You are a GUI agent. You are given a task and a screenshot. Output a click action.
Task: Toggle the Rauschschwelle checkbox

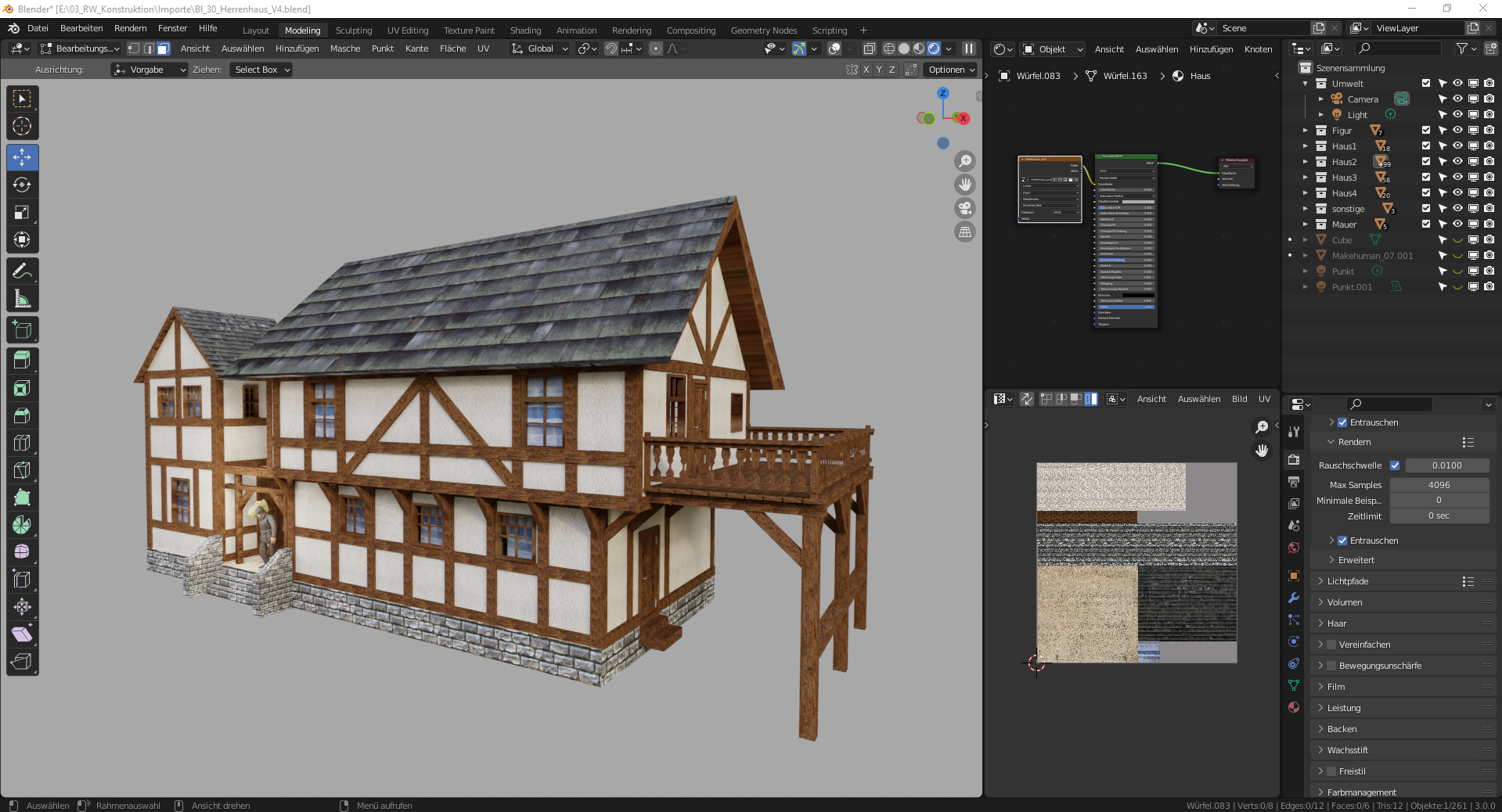click(1395, 465)
